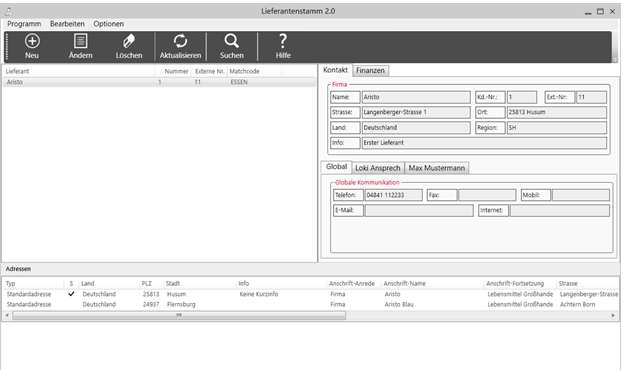Screen dimensions: 621x370
Task: Click the application icon in title bar
Action: tap(8, 11)
